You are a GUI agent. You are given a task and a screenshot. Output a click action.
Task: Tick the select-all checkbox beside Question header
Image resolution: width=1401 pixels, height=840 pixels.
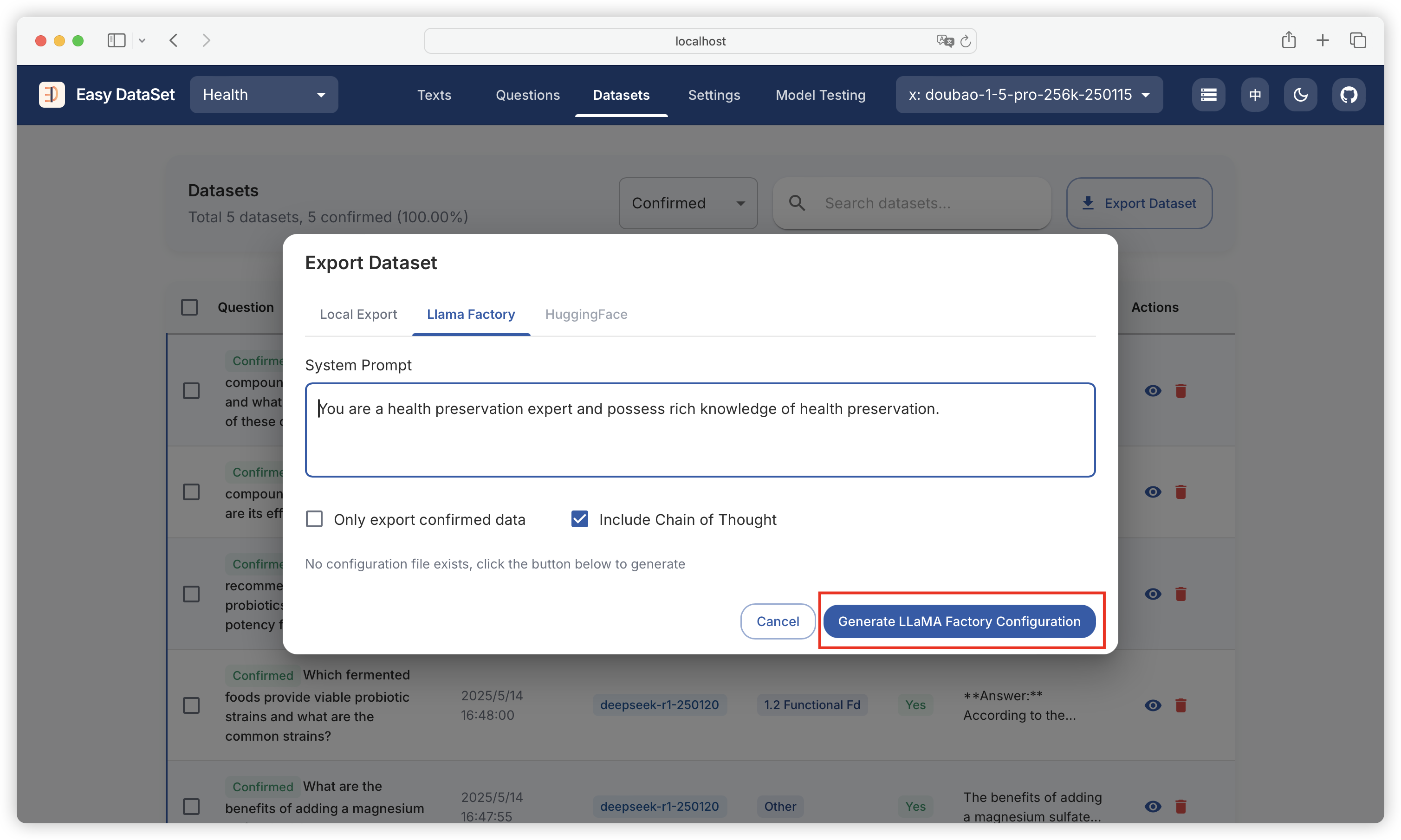tap(189, 307)
